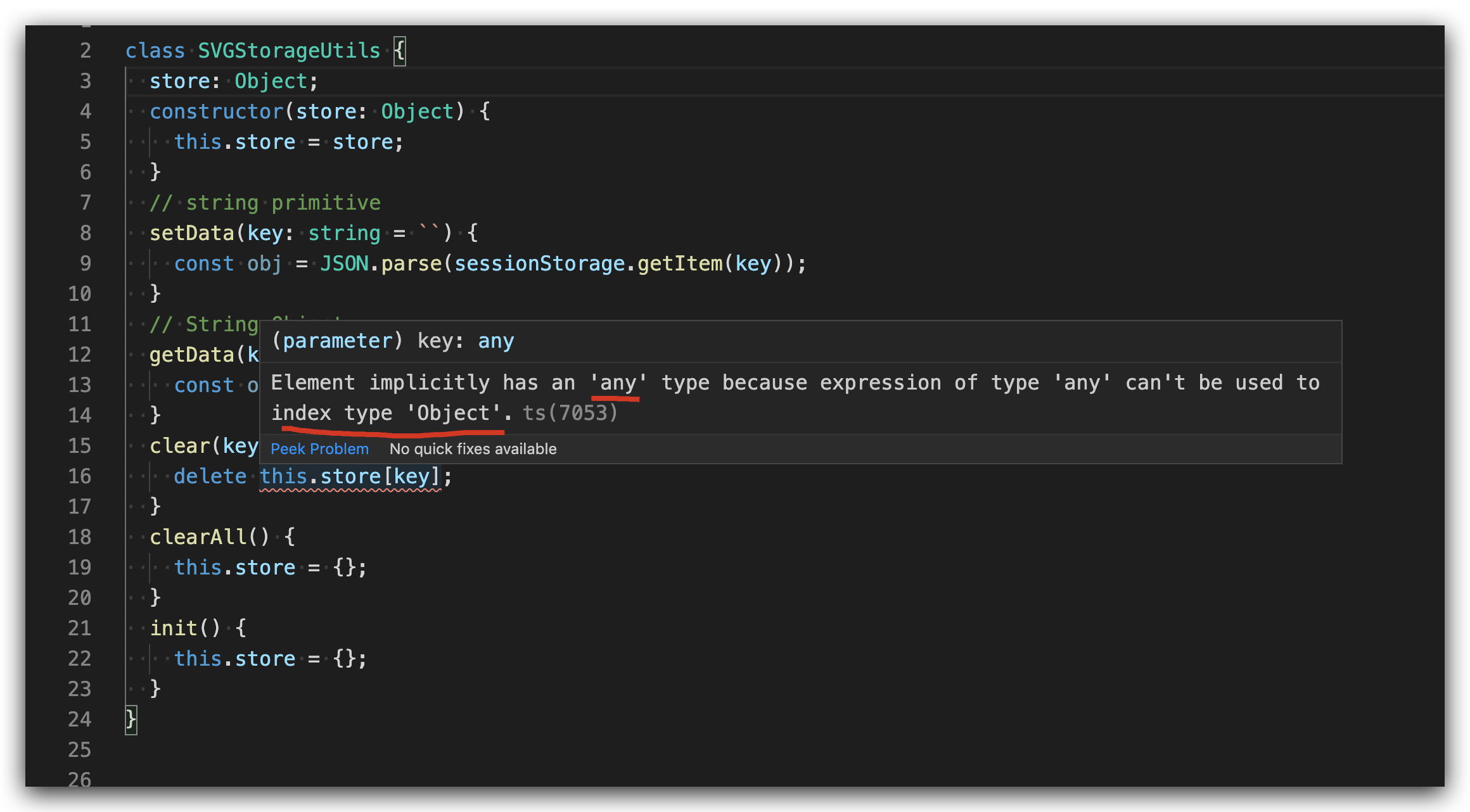This screenshot has width=1470, height=812.
Task: Click the underlined this.store[key] expression
Action: 350,476
